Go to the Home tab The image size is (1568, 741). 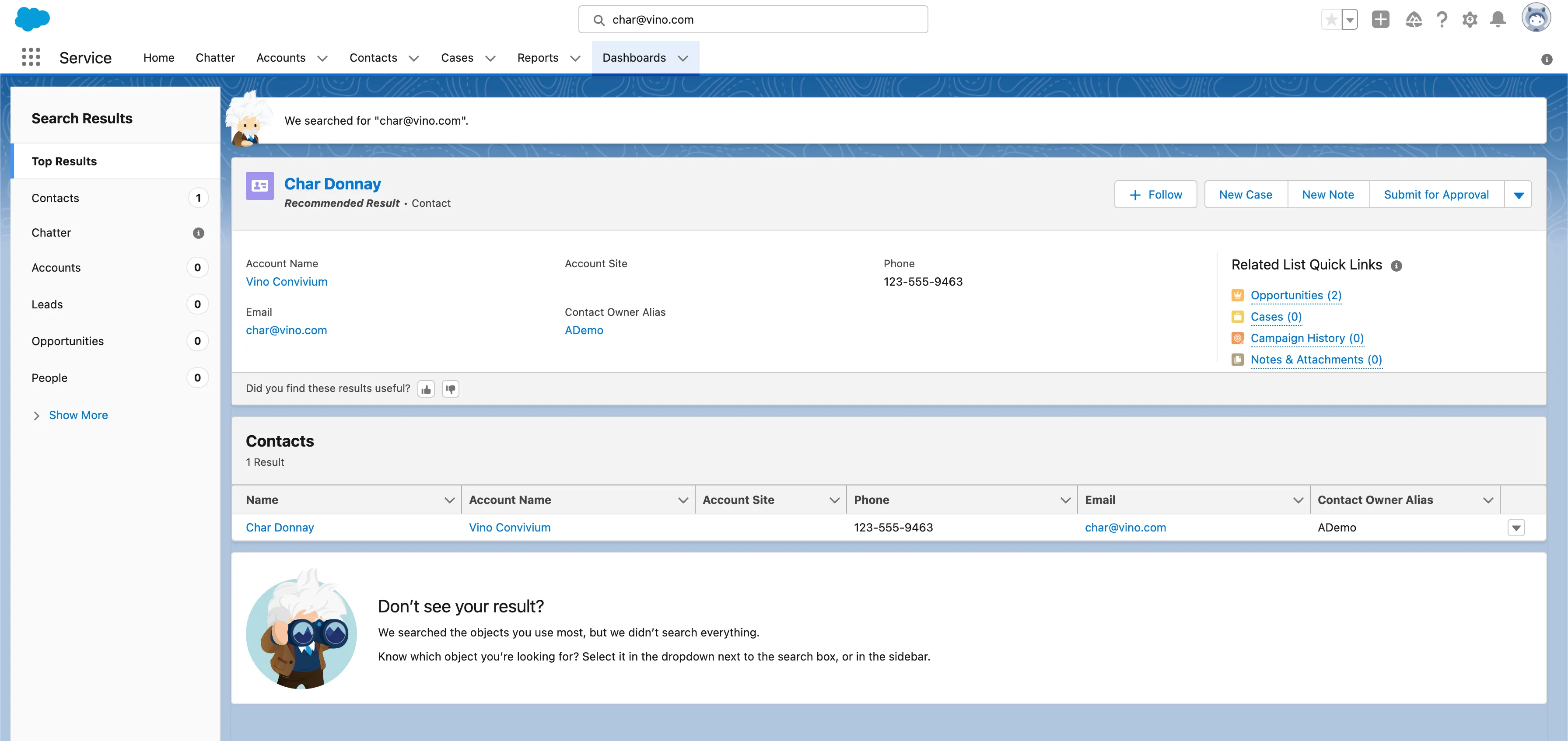[x=159, y=58]
